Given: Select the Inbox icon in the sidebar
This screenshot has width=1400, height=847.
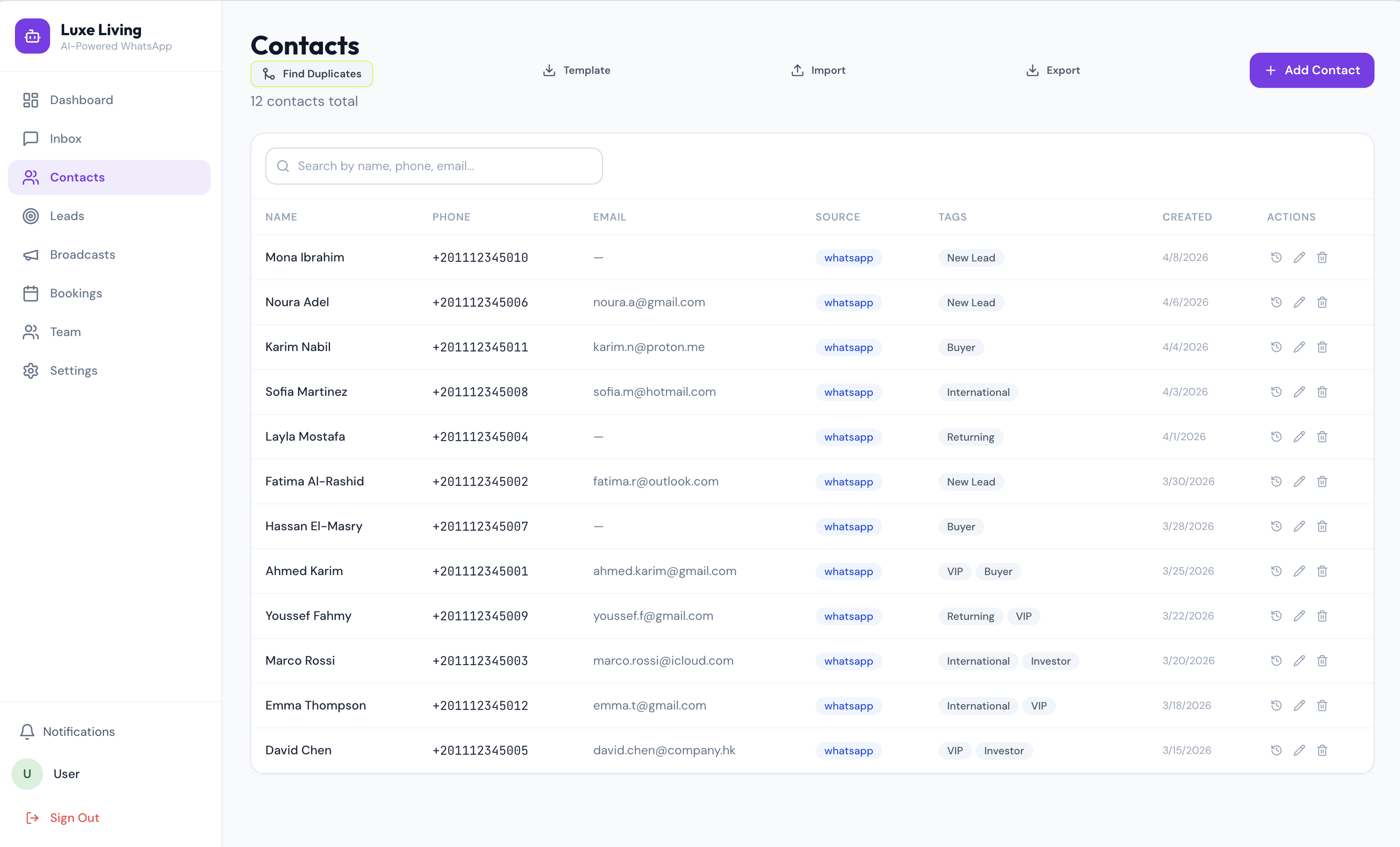Looking at the screenshot, I should pos(31,138).
